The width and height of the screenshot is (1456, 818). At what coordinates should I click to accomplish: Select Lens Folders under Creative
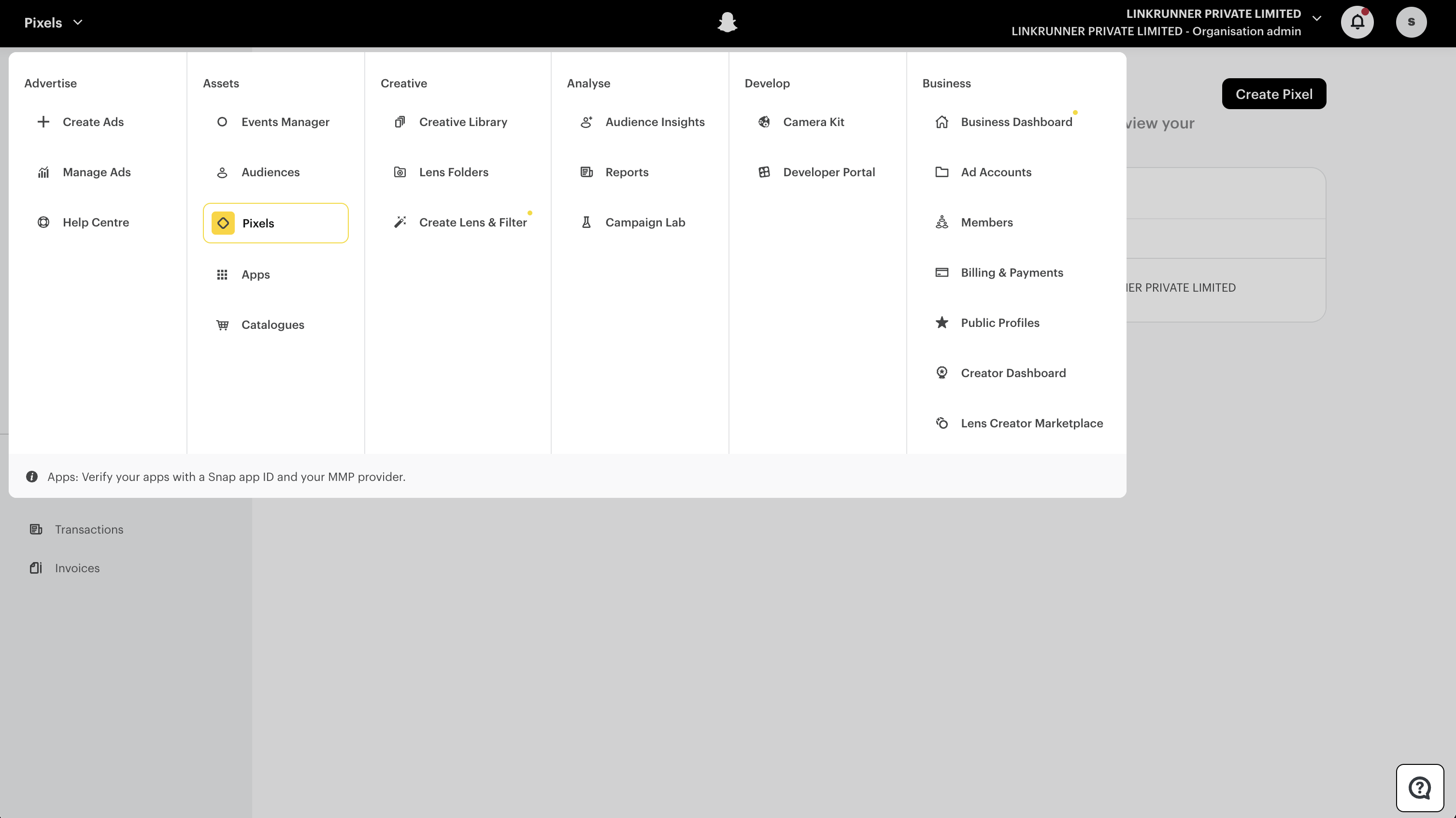tap(453, 172)
